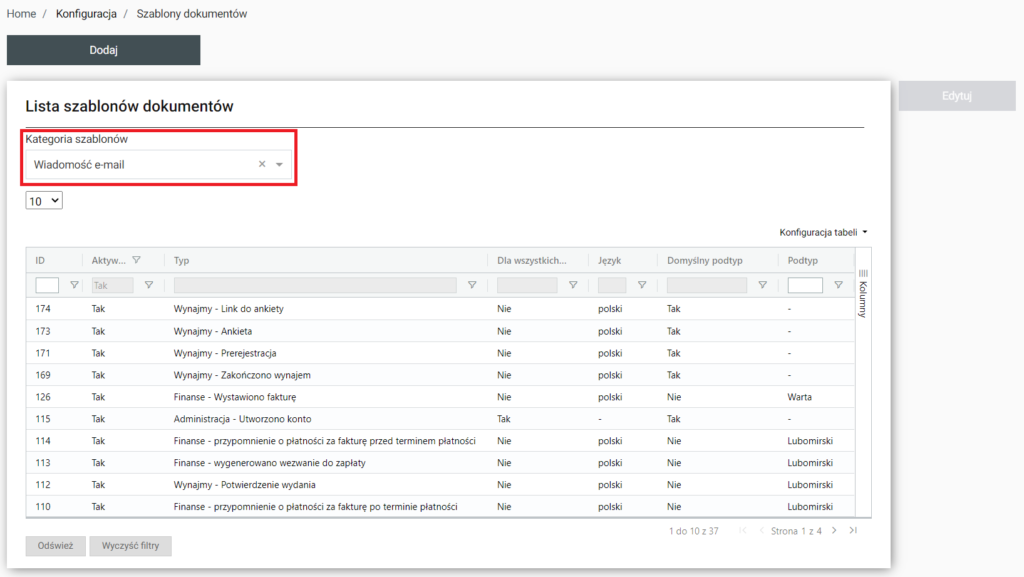Open the rows-per-page selector showing 10
This screenshot has width=1024, height=577.
(x=44, y=201)
